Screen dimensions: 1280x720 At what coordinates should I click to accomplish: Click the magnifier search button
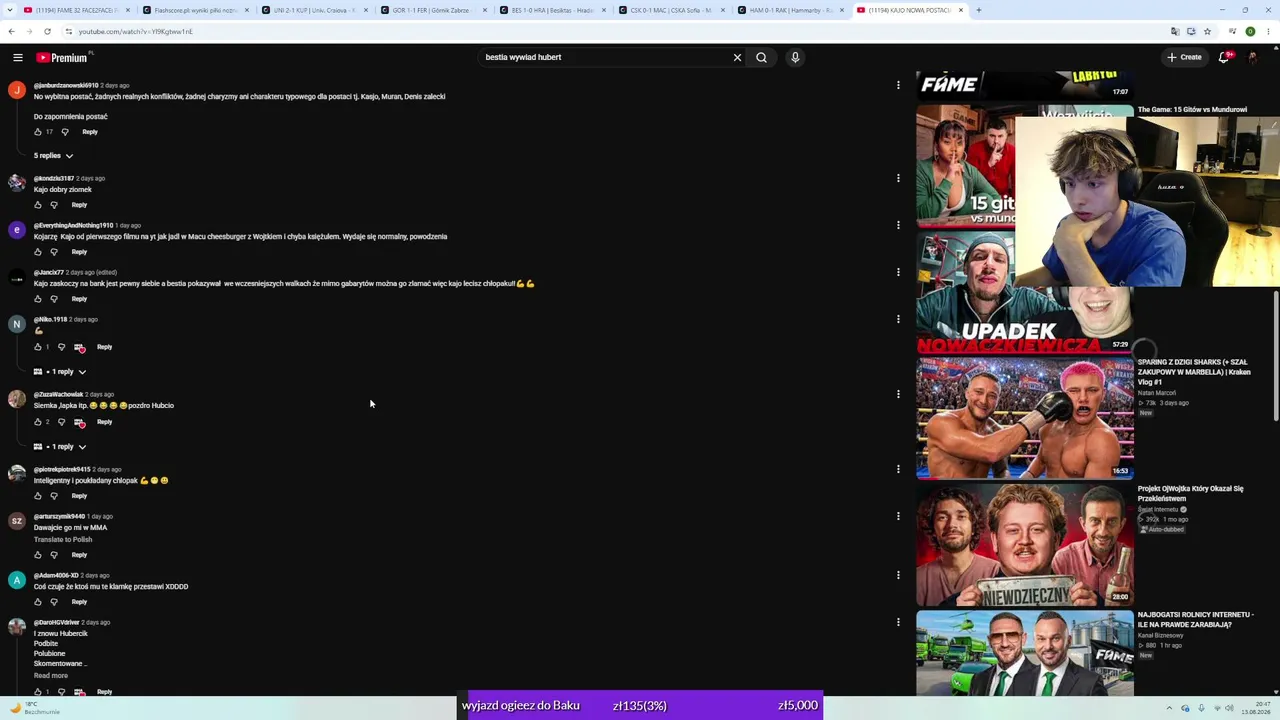[x=761, y=57]
